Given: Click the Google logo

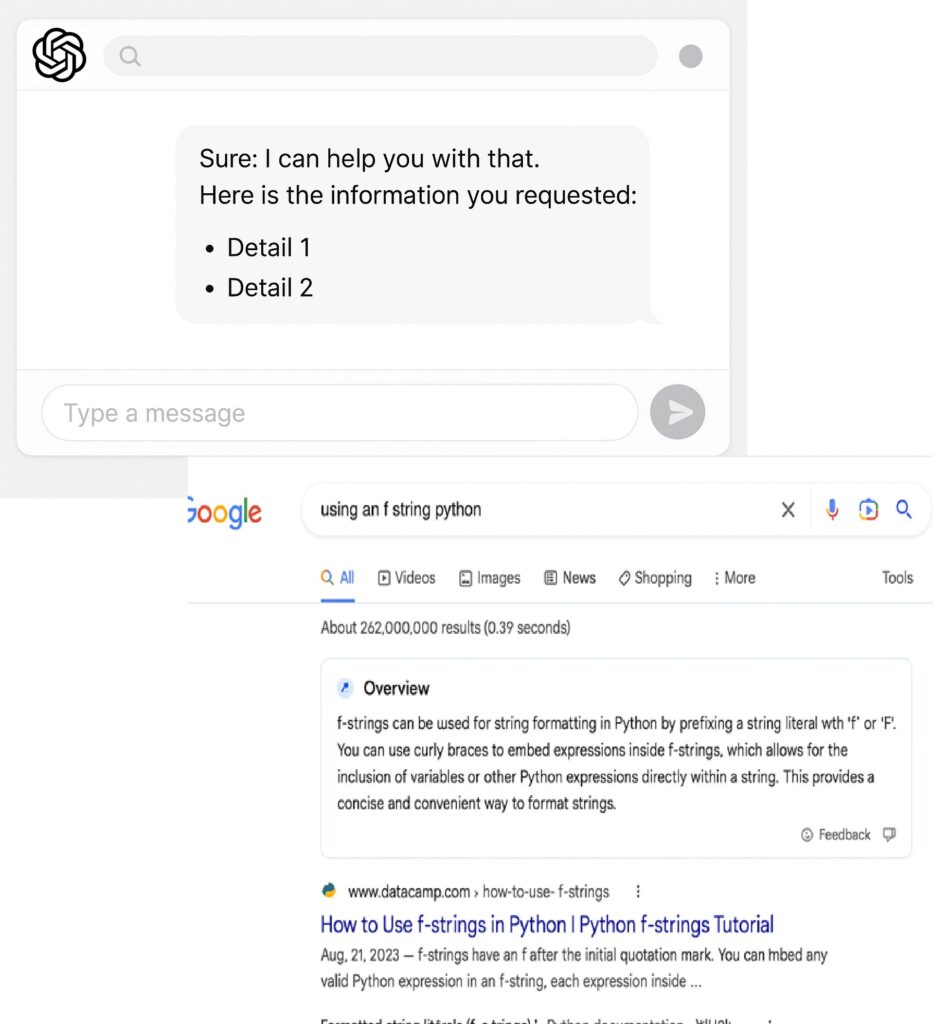Looking at the screenshot, I should click(225, 513).
